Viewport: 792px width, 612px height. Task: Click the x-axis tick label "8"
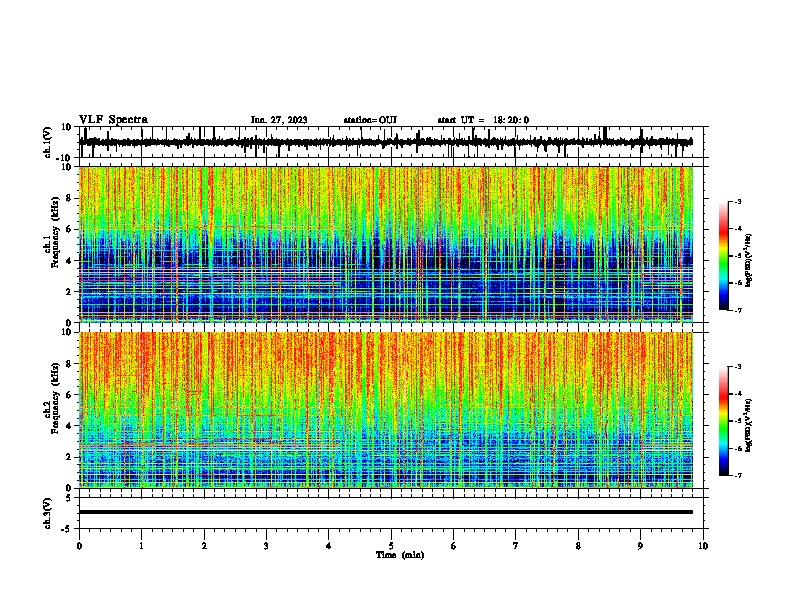pyautogui.click(x=578, y=546)
